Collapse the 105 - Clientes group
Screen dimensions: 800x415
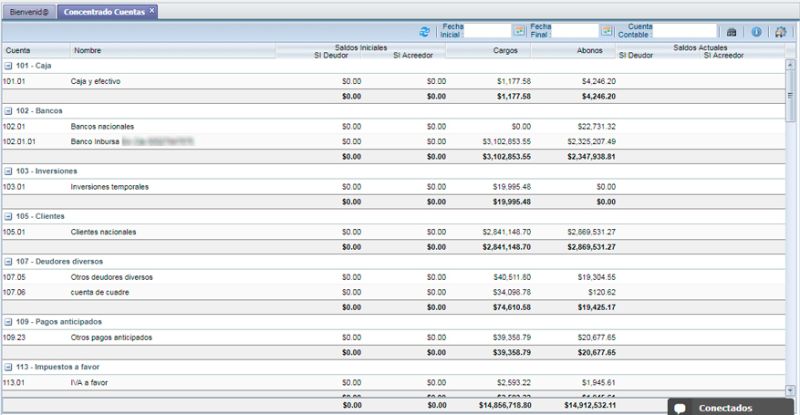pos(8,216)
